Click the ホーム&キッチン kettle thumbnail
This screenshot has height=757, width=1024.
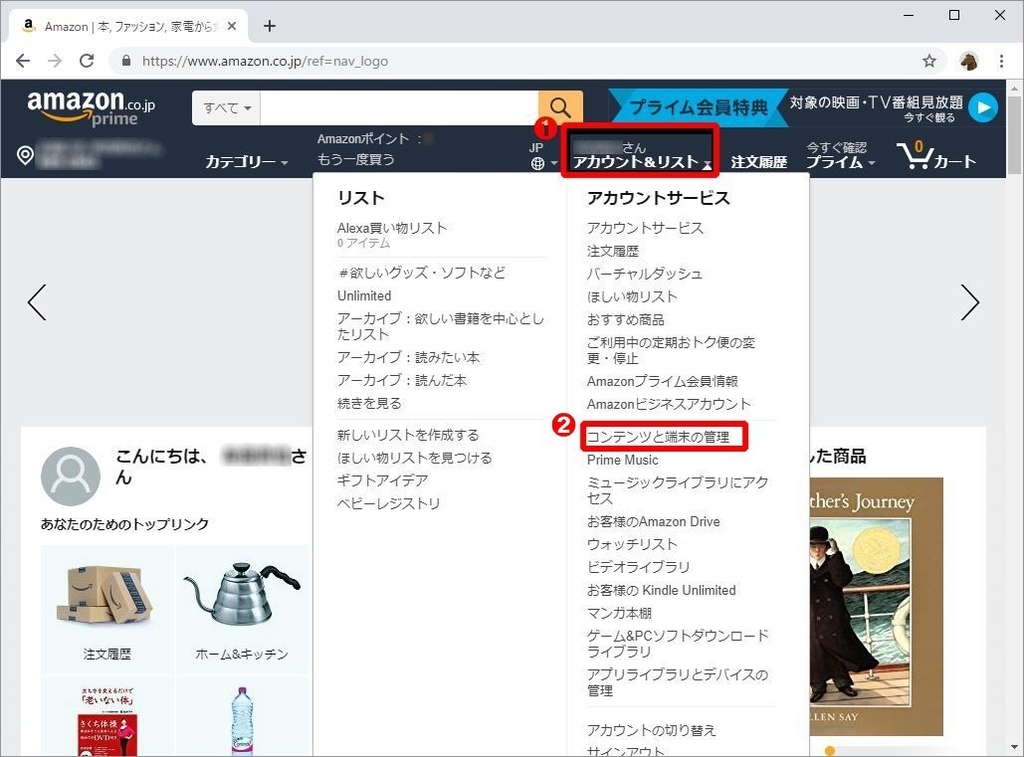pyautogui.click(x=242, y=594)
